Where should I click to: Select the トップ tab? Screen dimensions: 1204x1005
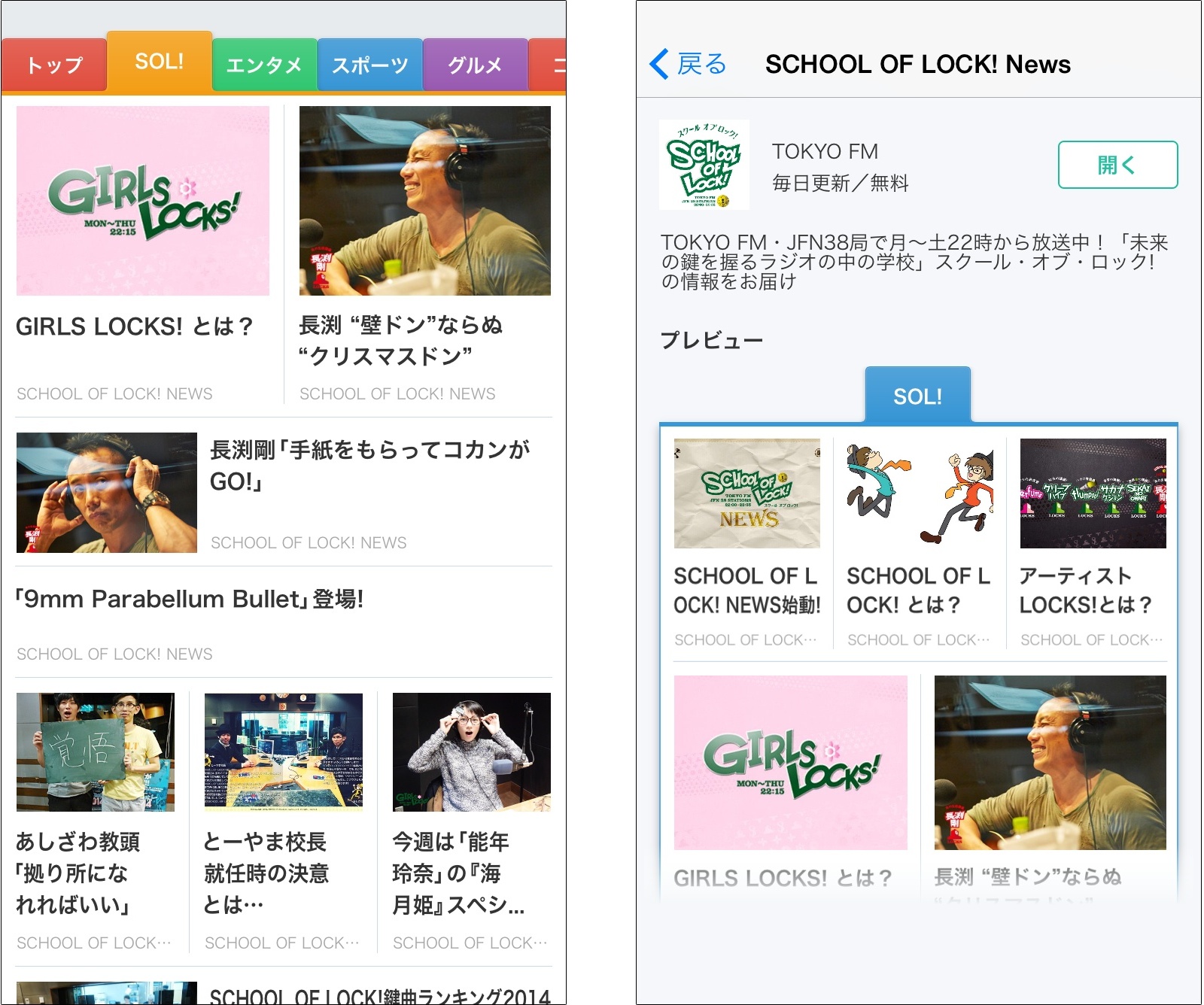[x=53, y=65]
